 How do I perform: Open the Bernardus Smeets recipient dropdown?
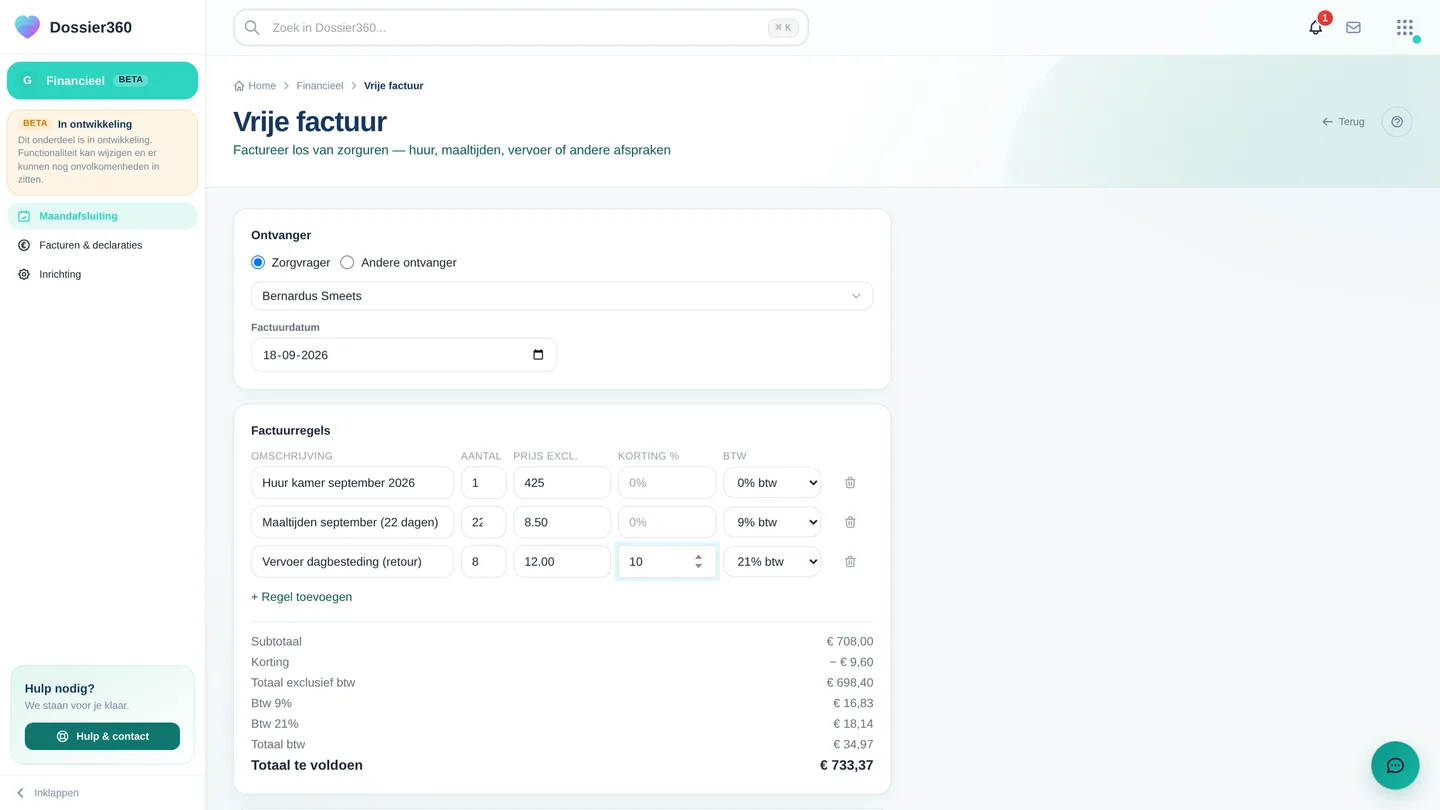tap(562, 296)
